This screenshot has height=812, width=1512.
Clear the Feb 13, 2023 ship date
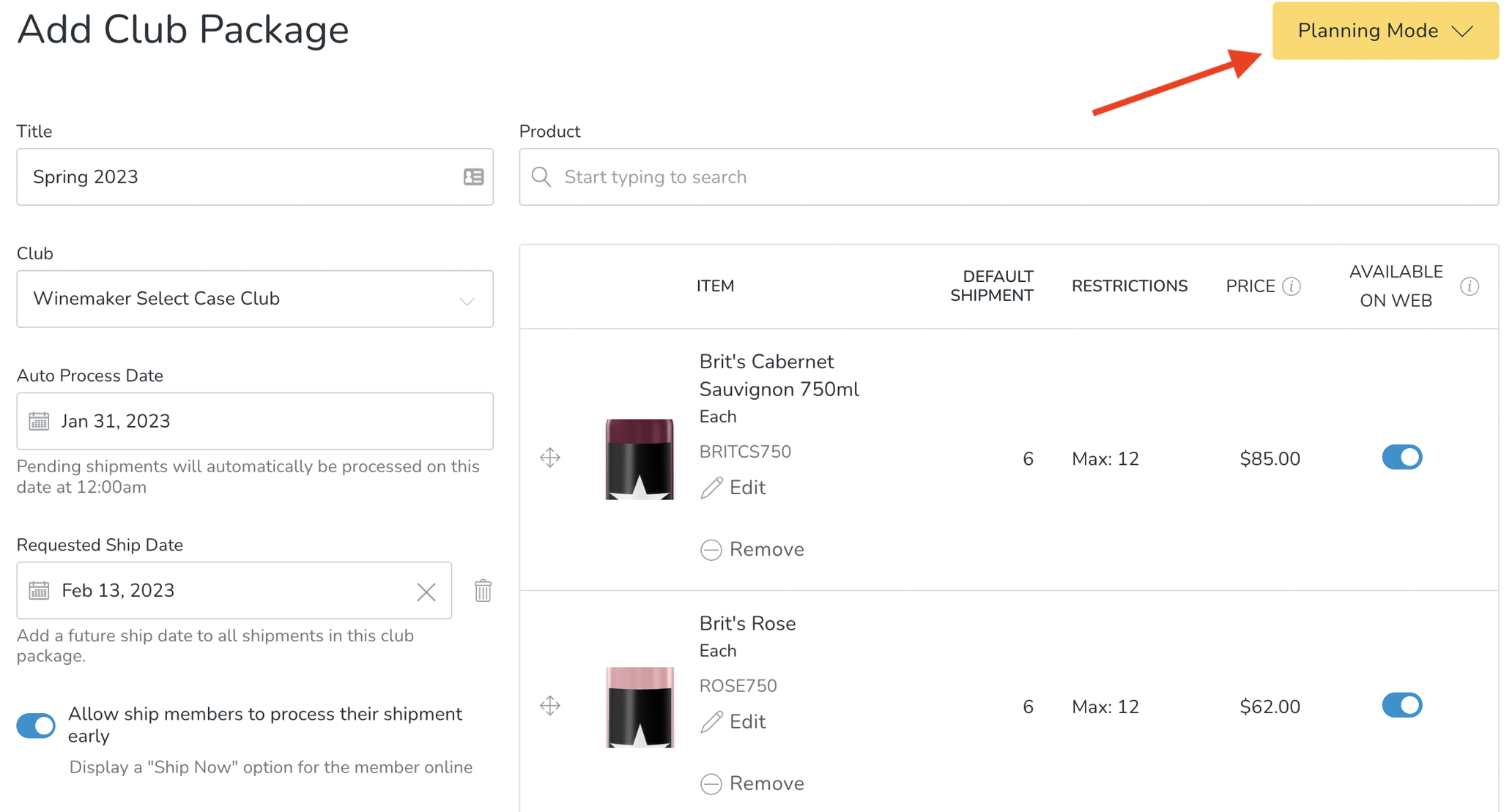[426, 592]
